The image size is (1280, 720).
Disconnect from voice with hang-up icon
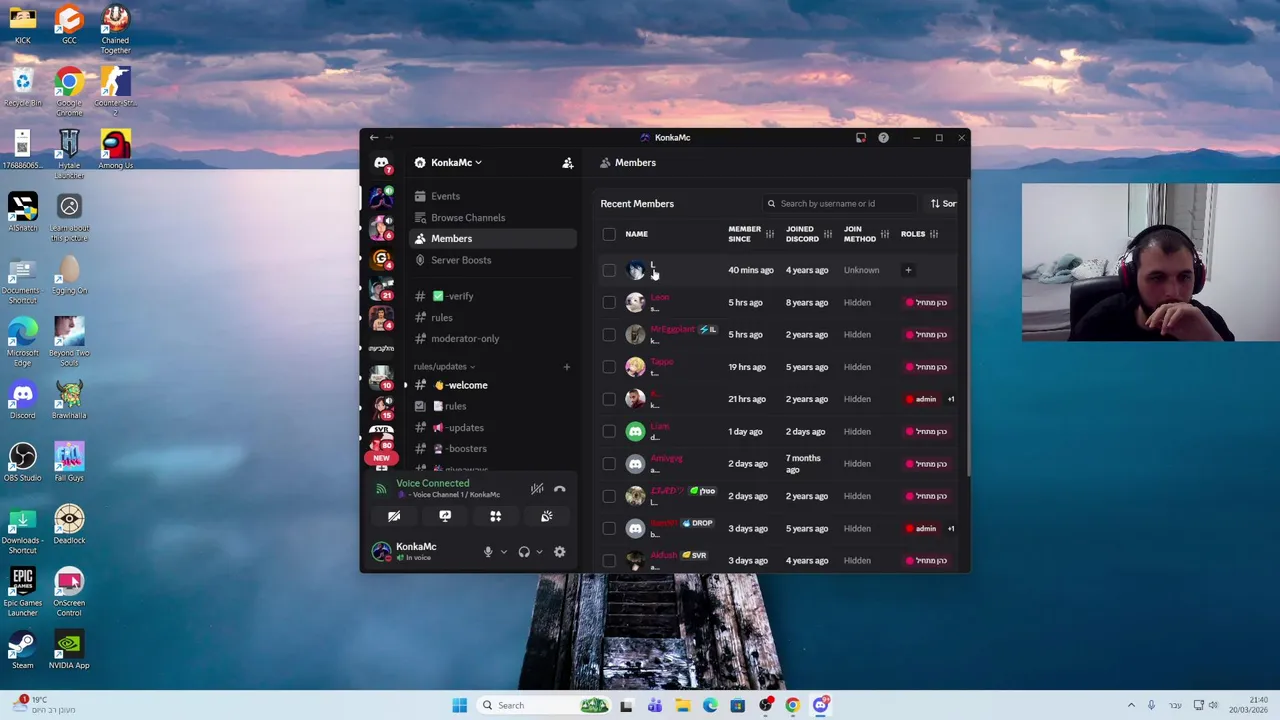(560, 489)
